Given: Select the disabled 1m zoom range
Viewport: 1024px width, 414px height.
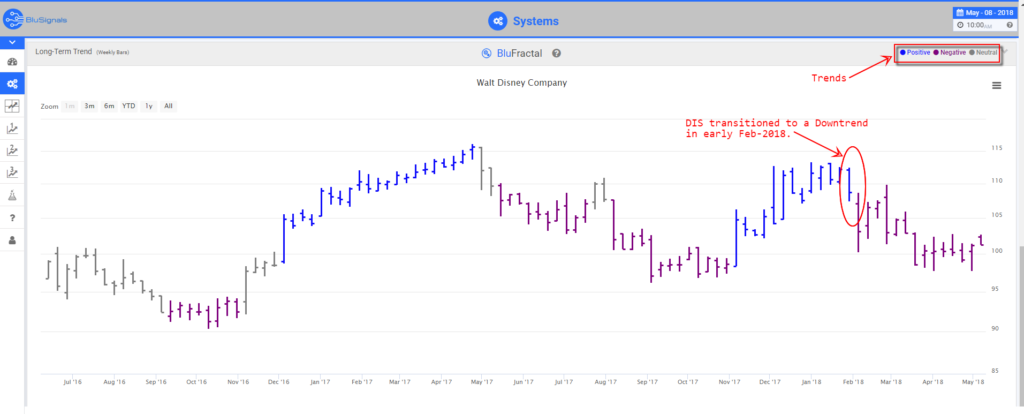Looking at the screenshot, I should click(x=70, y=106).
